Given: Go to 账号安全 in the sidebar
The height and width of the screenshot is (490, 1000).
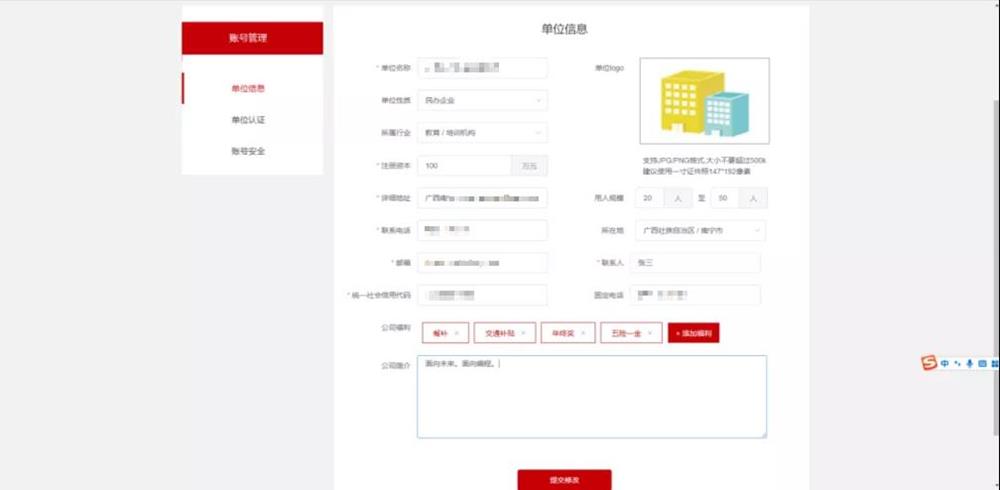Looking at the screenshot, I should (248, 151).
